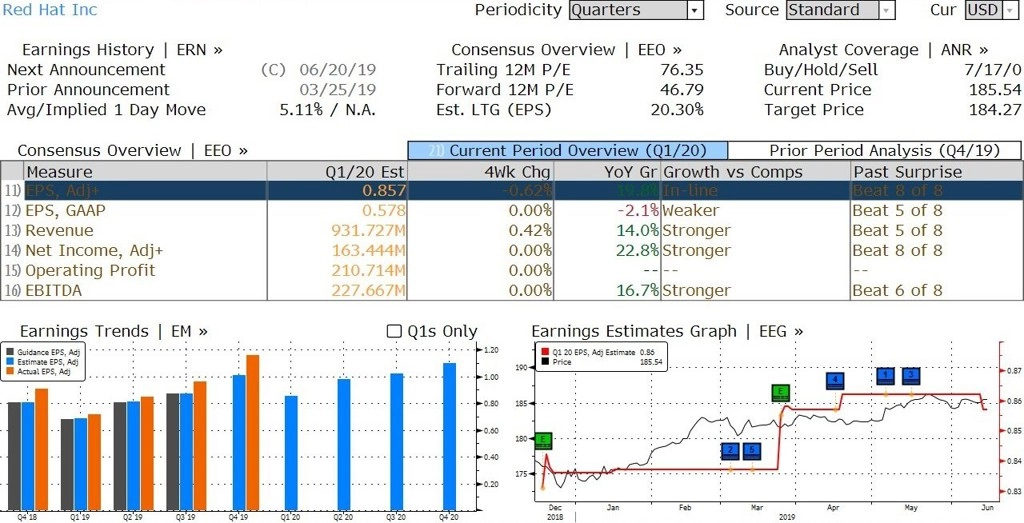This screenshot has width=1024, height=523.
Task: Click Prior Announcement date 03/25/19
Action: [338, 89]
